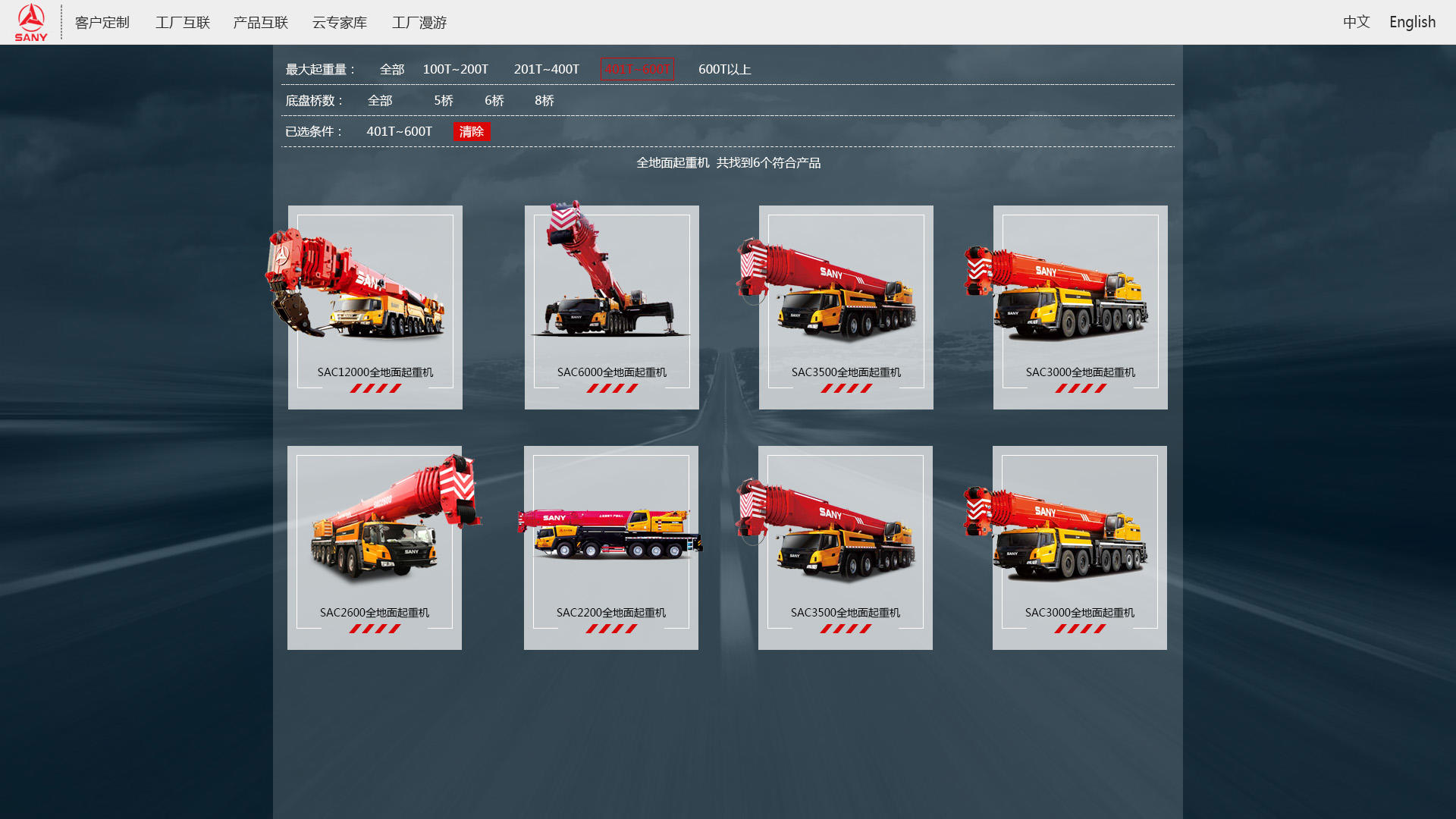Select the 401T~600T capacity filter
1456x819 pixels.
[x=637, y=69]
